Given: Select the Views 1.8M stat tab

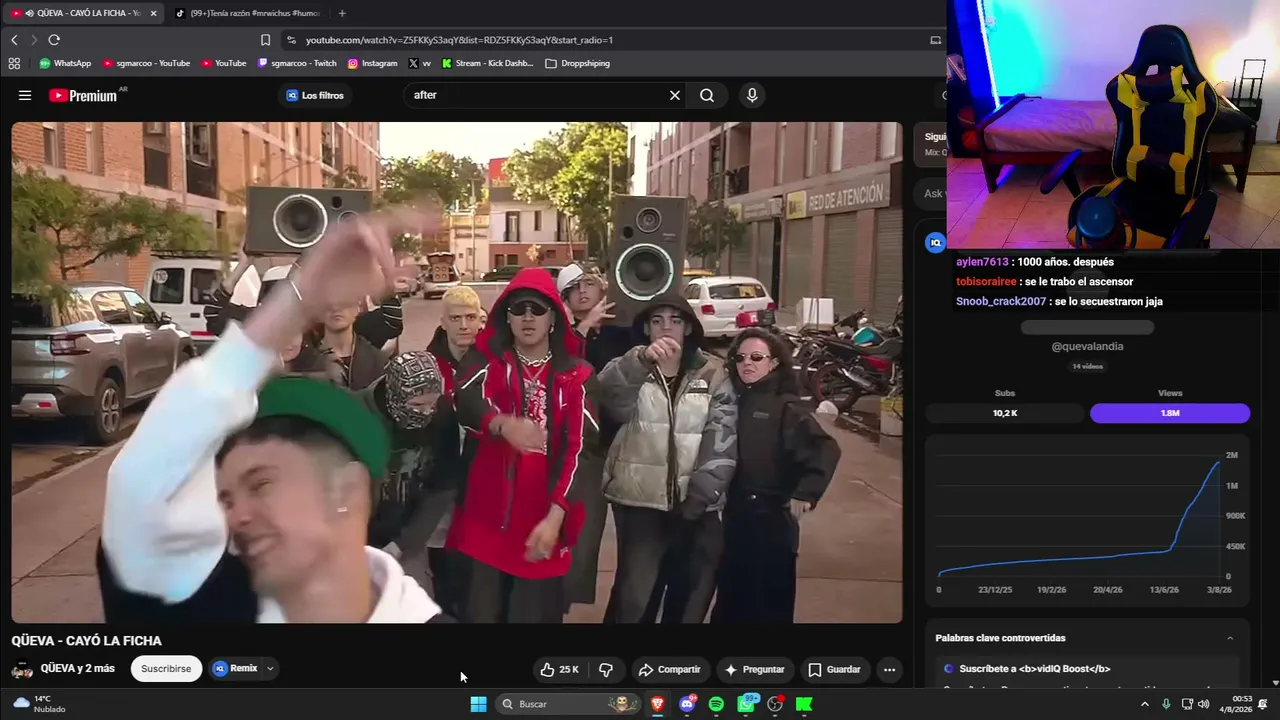Looking at the screenshot, I should click(1170, 413).
